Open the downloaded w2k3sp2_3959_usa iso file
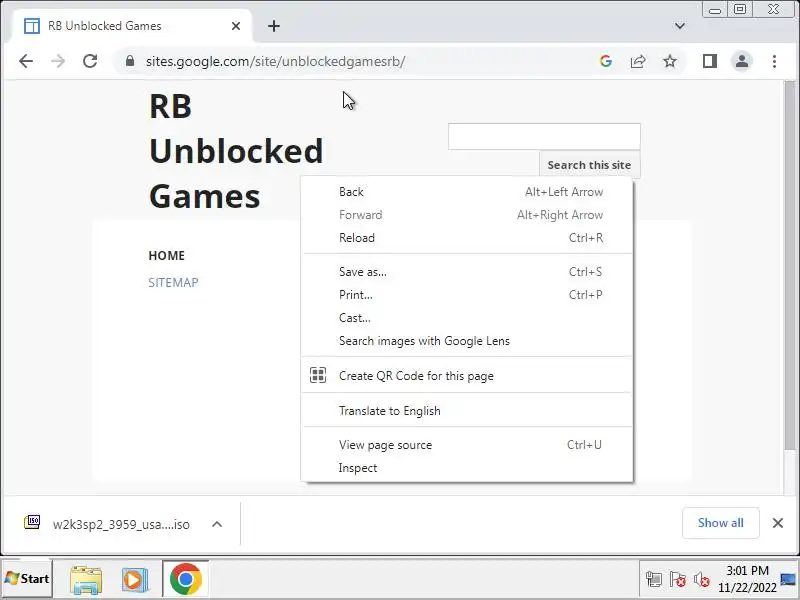 coord(121,524)
